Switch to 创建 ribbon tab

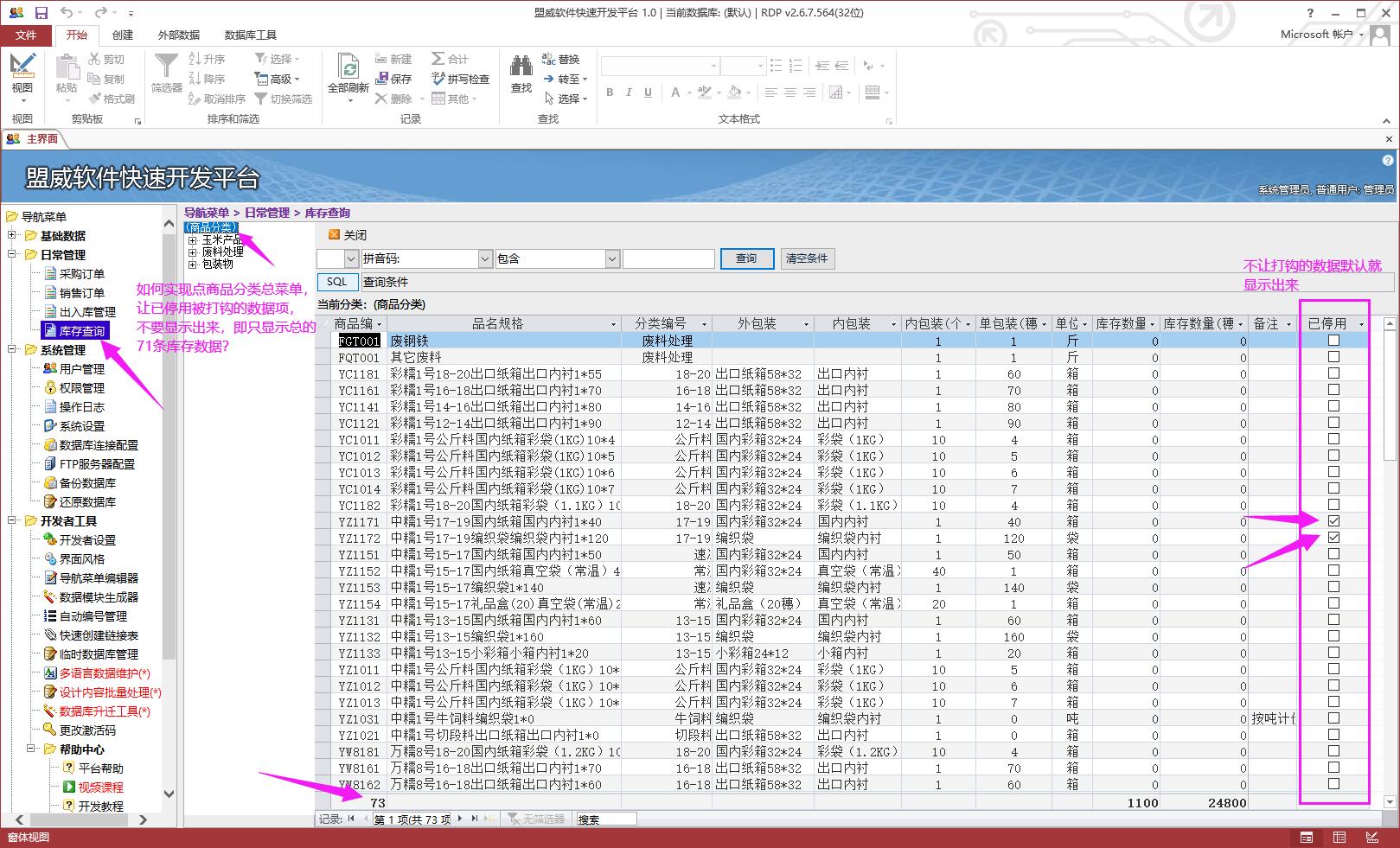[x=123, y=35]
